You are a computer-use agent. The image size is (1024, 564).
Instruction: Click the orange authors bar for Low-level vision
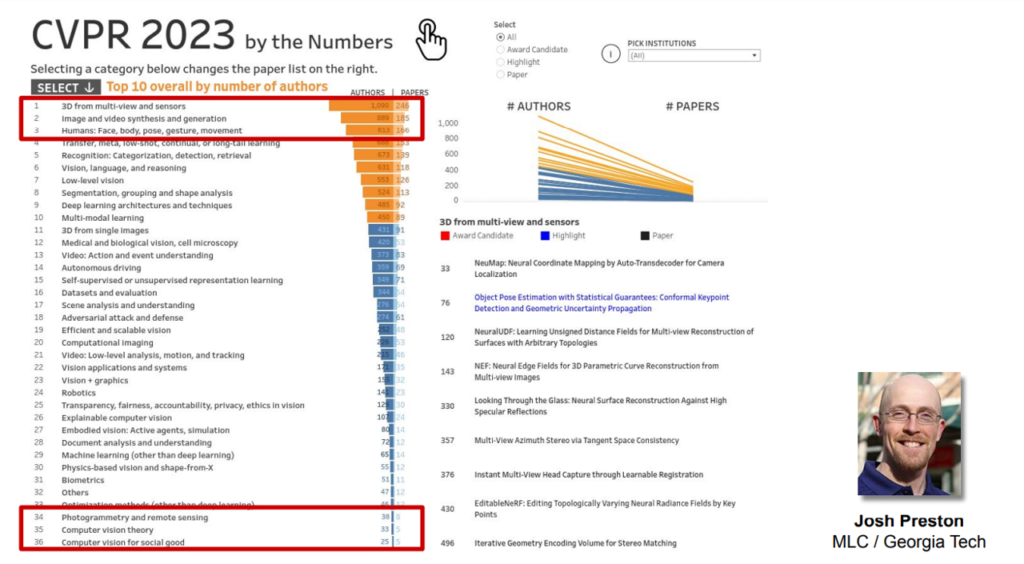pos(376,180)
